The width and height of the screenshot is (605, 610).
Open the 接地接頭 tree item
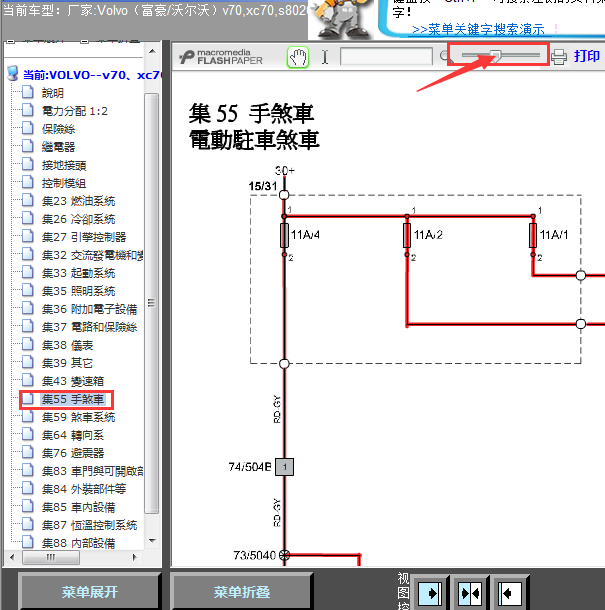[x=64, y=165]
